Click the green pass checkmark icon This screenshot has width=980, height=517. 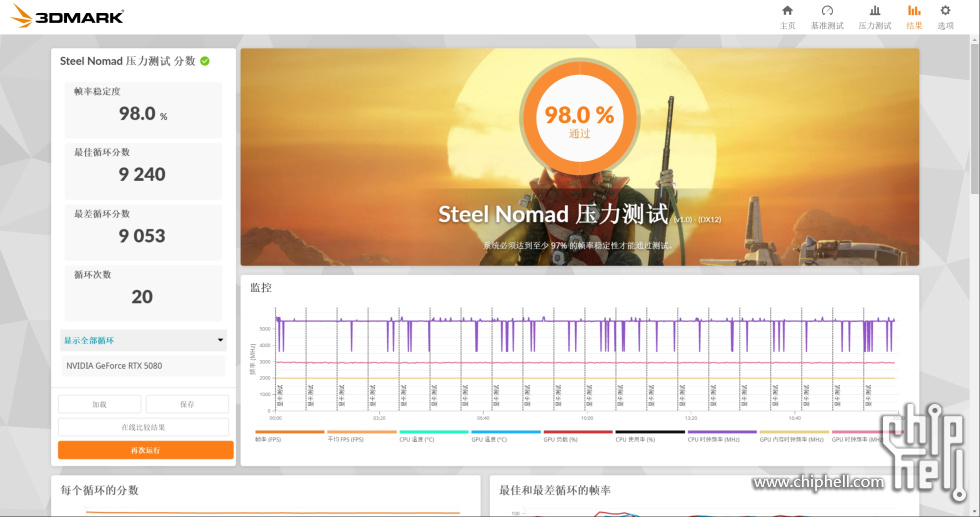coord(205,61)
